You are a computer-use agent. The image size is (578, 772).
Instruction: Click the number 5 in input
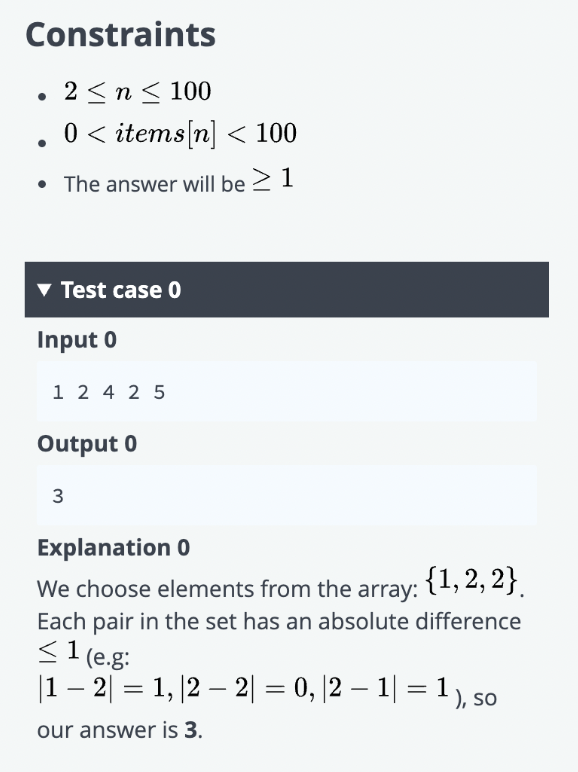159,392
